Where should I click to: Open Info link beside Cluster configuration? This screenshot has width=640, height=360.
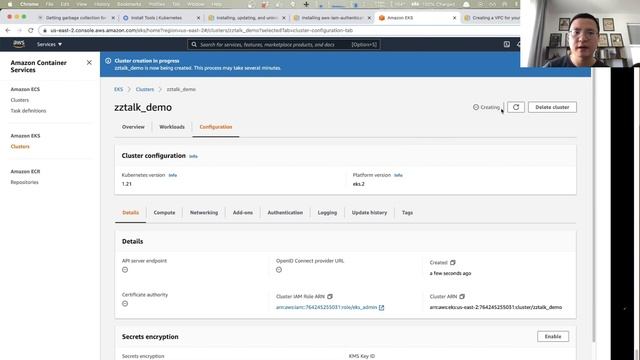pyautogui.click(x=193, y=156)
